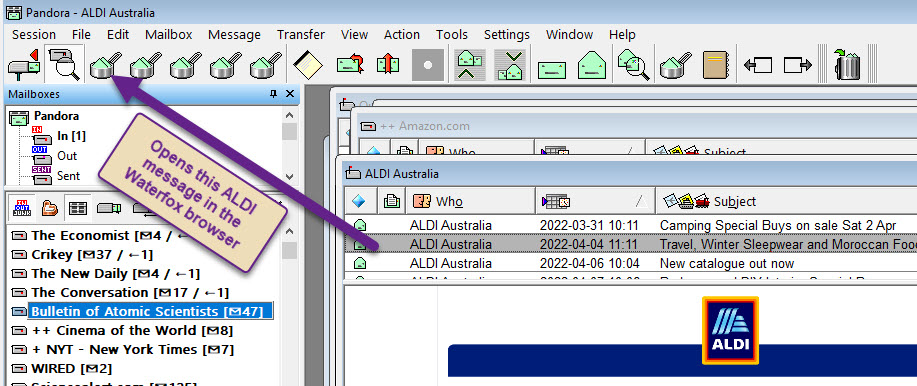Toggle the Mailboxes panel pin

[273, 94]
